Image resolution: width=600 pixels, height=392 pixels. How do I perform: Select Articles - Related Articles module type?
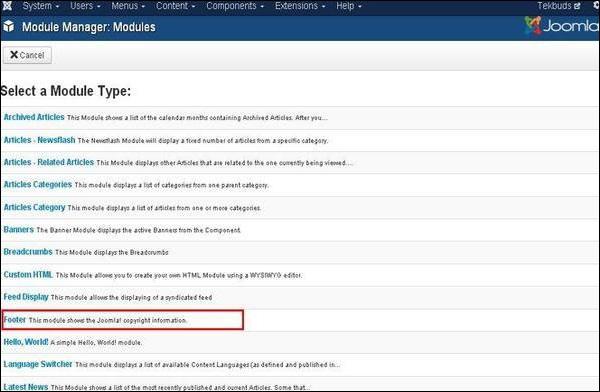[49, 162]
